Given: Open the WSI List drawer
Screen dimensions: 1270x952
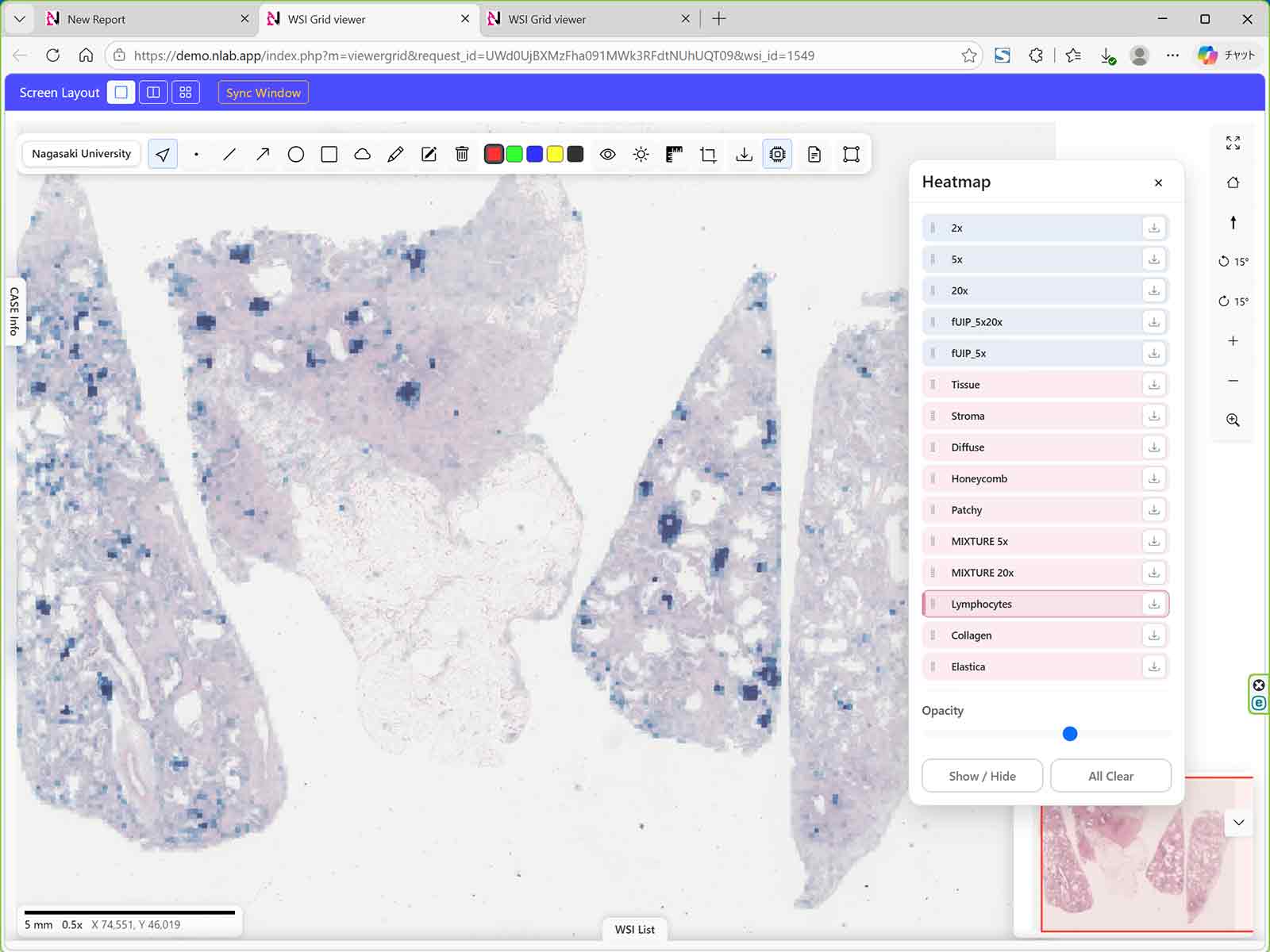Looking at the screenshot, I should pyautogui.click(x=634, y=929).
